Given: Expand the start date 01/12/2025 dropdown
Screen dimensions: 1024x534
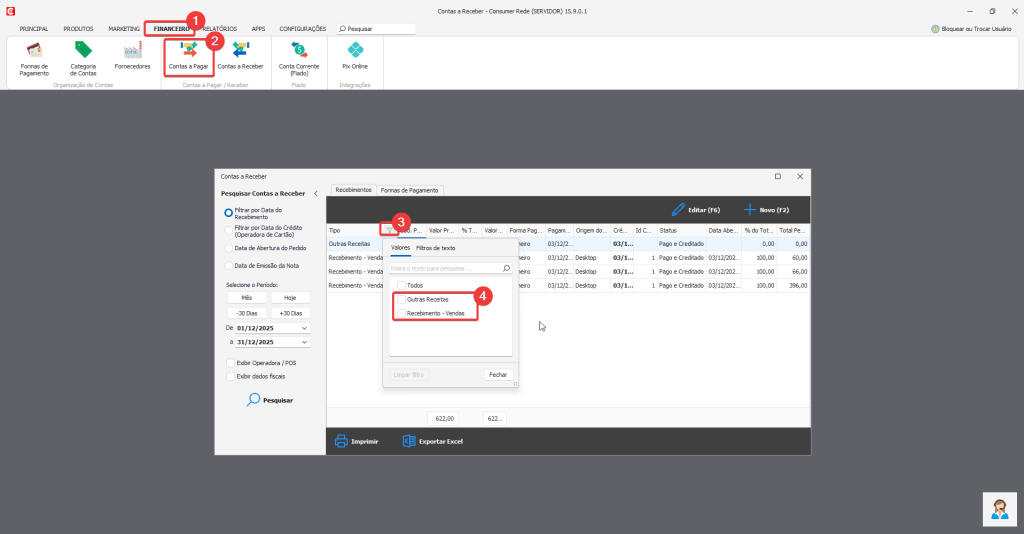Looking at the screenshot, I should pyautogui.click(x=304, y=328).
